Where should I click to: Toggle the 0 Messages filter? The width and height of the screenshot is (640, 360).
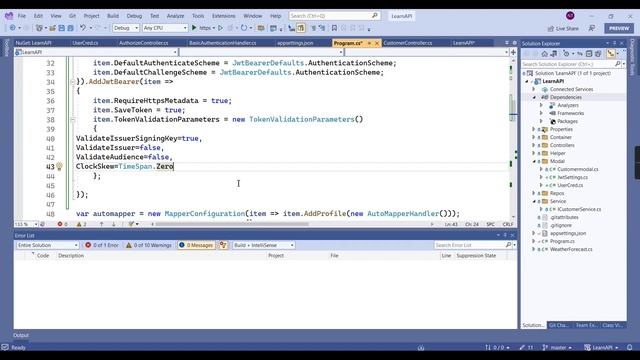click(x=196, y=245)
